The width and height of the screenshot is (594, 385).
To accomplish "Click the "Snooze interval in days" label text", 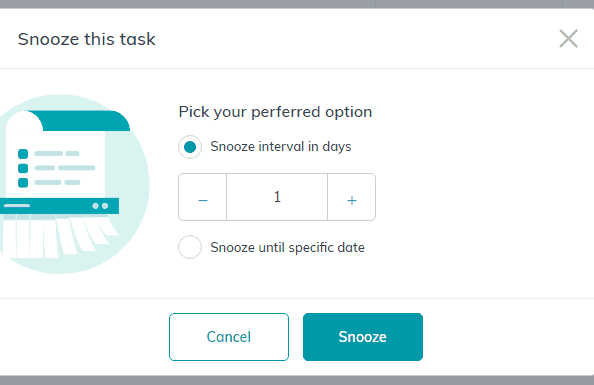I will coord(281,147).
